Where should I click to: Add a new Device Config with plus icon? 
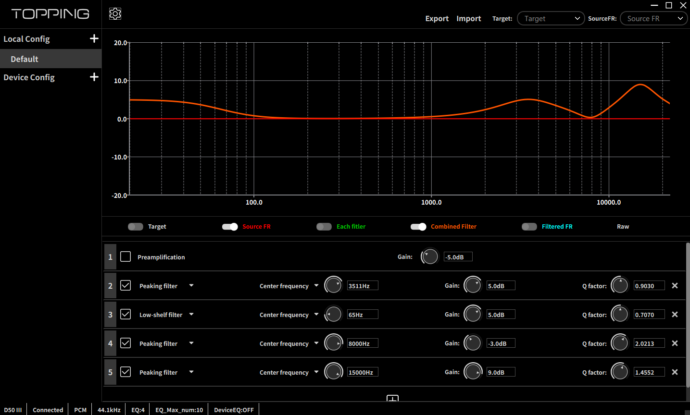[94, 77]
